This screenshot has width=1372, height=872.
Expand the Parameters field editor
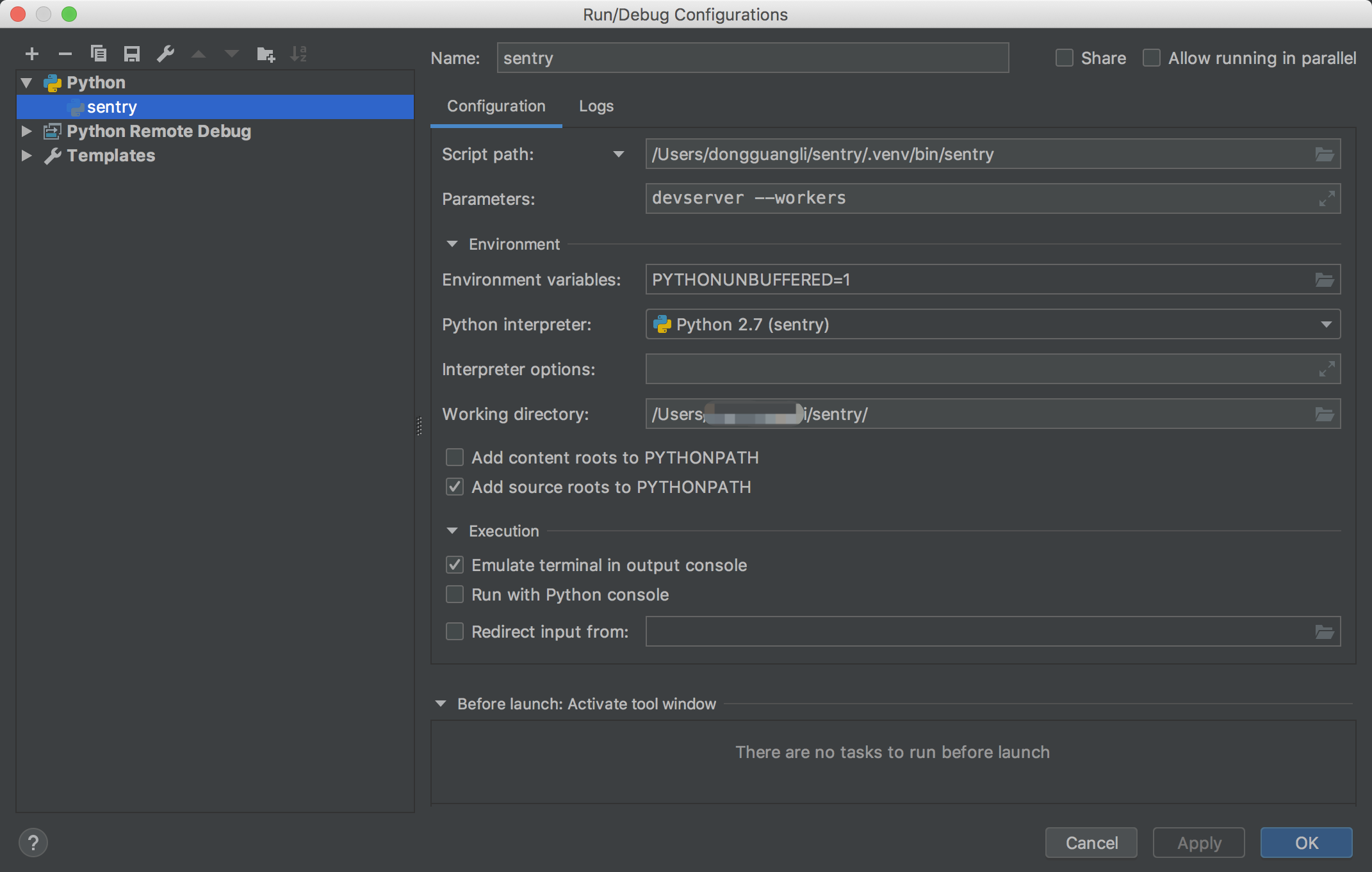tap(1327, 198)
